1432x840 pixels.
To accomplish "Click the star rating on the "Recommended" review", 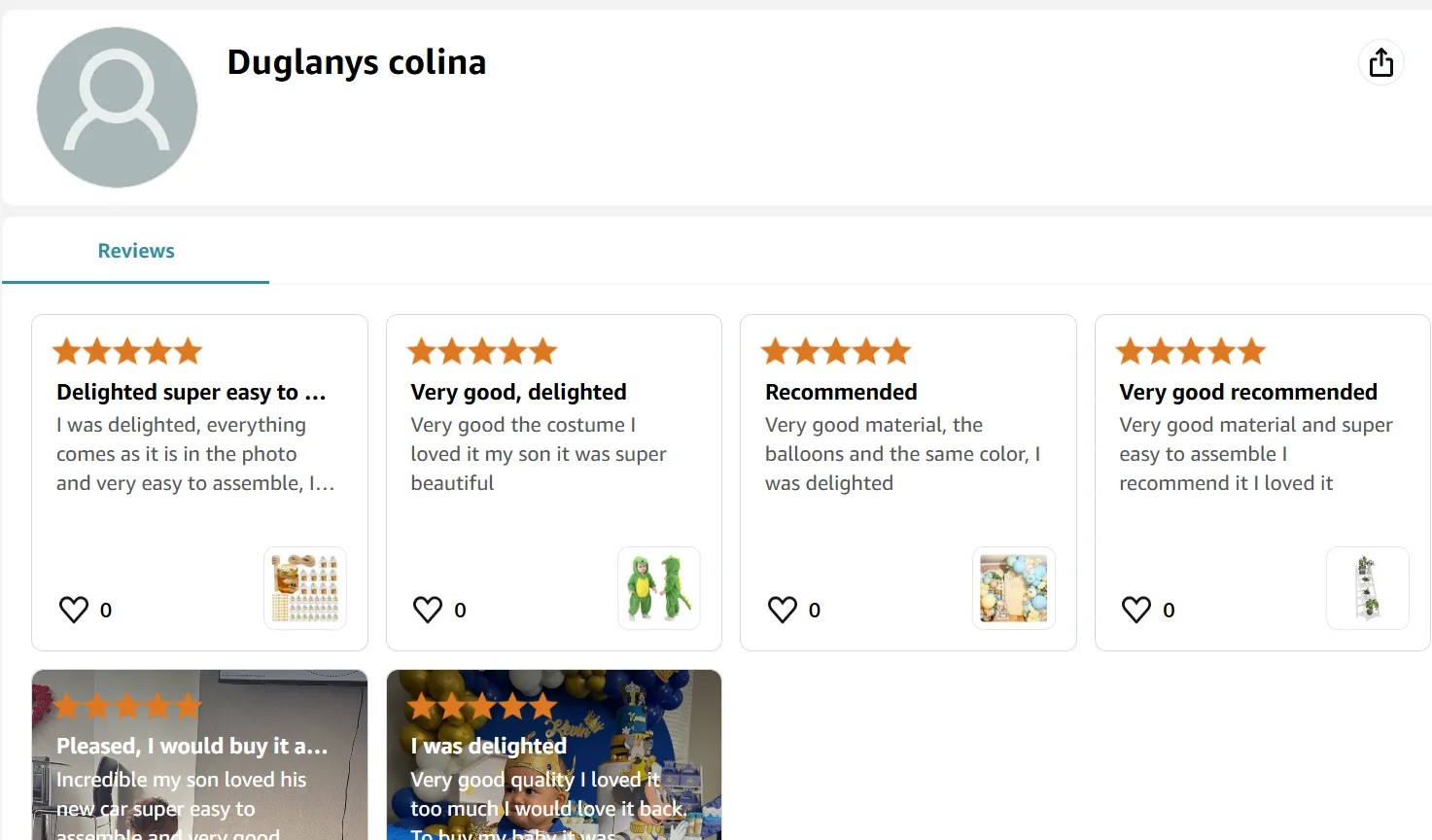I will coord(836,351).
